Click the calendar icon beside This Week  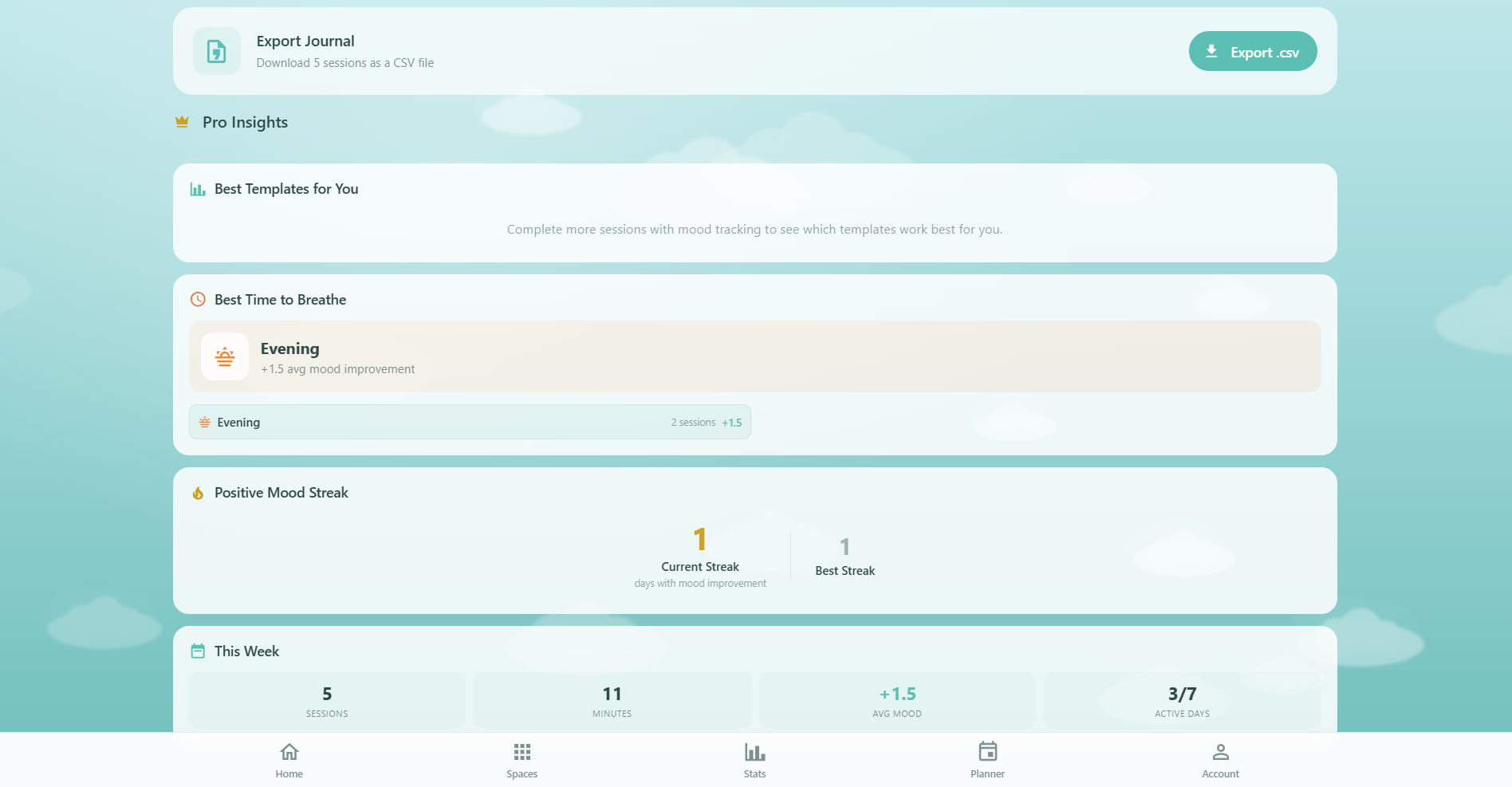[197, 651]
